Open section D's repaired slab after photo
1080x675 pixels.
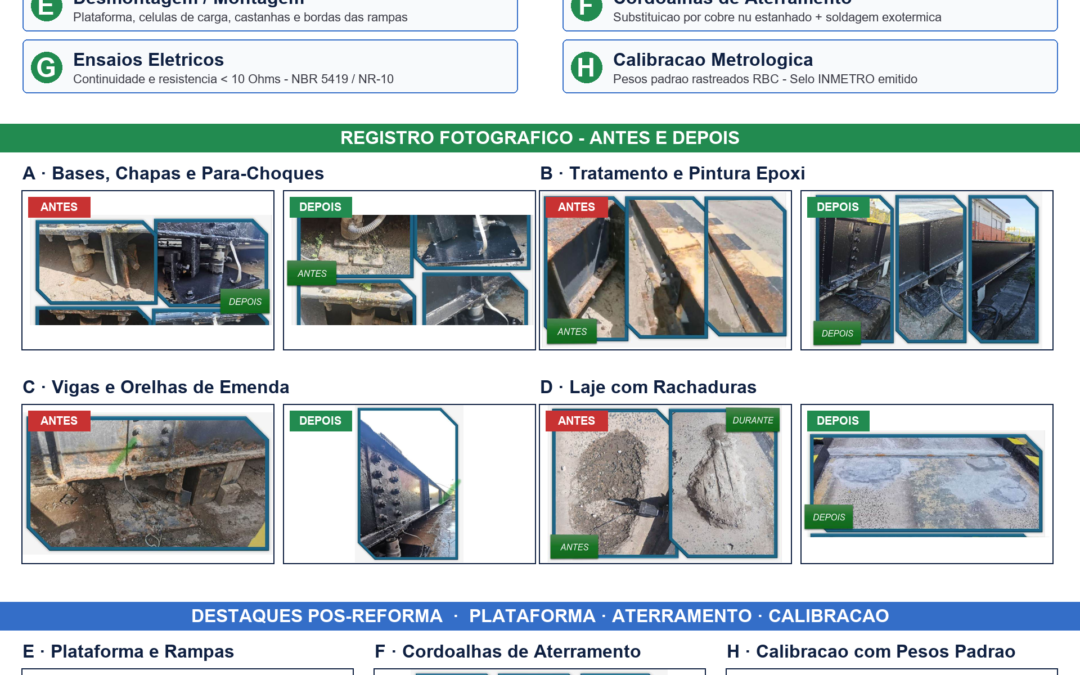[x=927, y=484]
